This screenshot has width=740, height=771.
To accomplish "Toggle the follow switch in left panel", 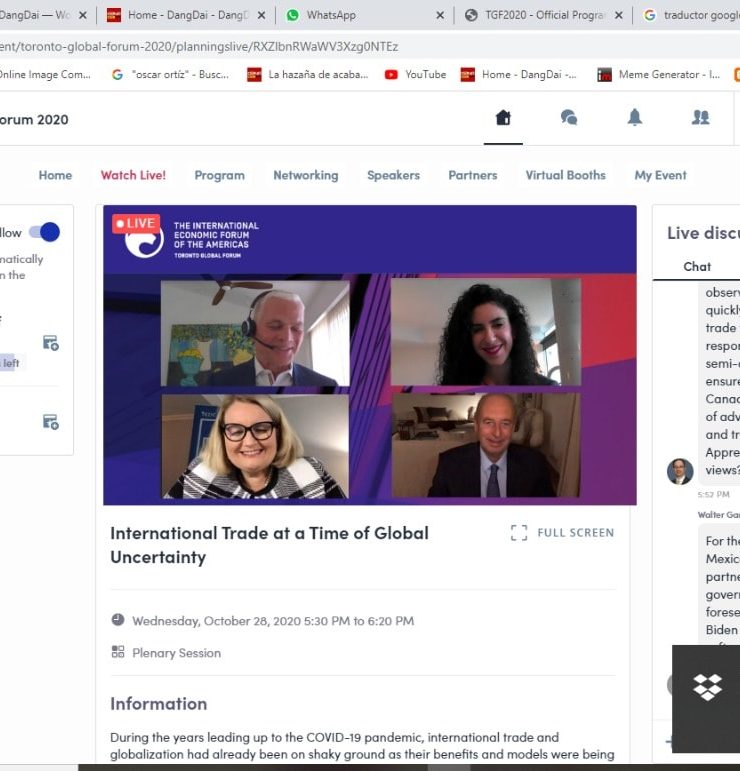I will (45, 232).
